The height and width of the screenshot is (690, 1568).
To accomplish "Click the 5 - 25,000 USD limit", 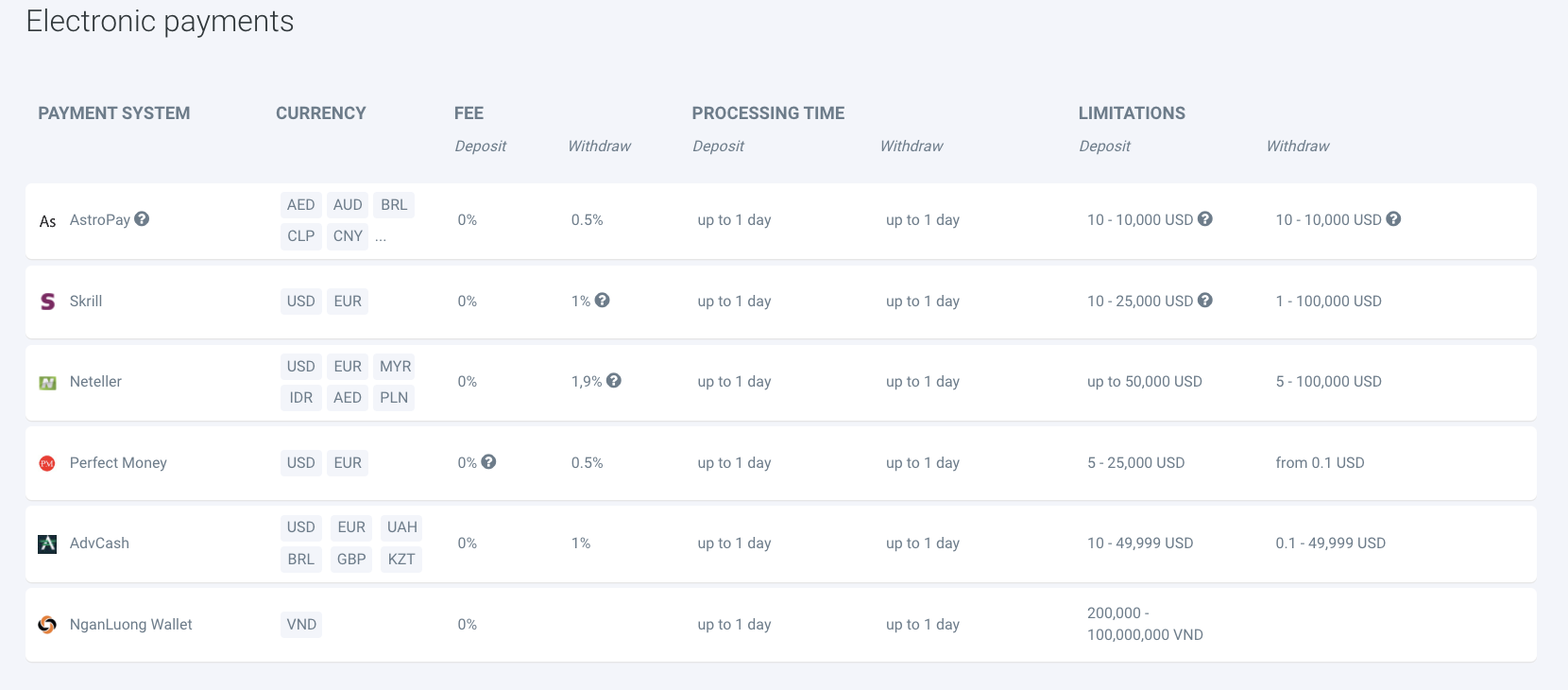I will 1135,463.
